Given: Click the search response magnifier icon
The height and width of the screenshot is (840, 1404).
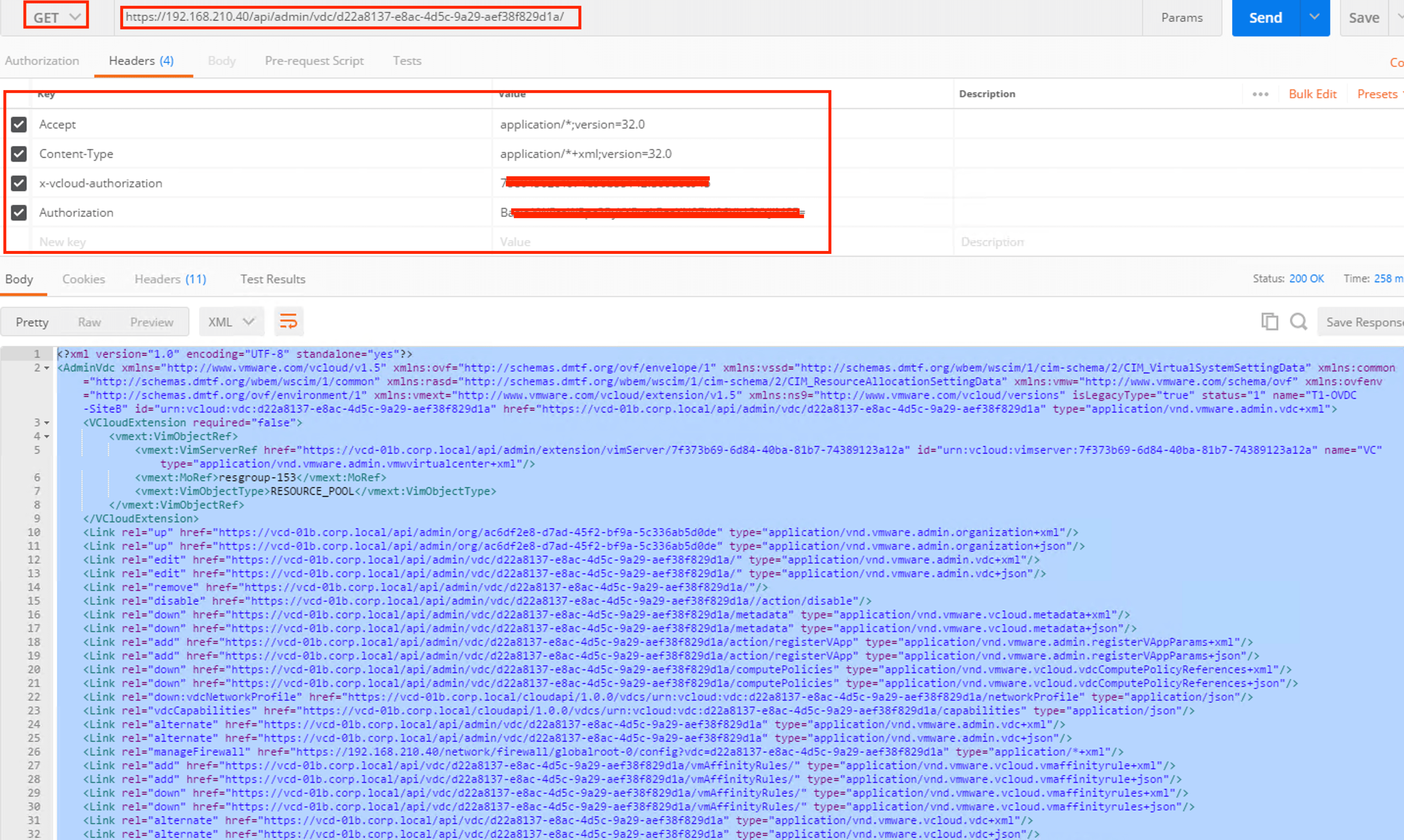Looking at the screenshot, I should [1298, 321].
